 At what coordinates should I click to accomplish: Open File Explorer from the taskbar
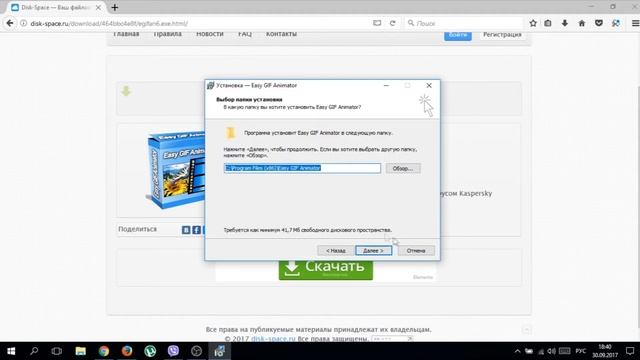[x=80, y=351]
